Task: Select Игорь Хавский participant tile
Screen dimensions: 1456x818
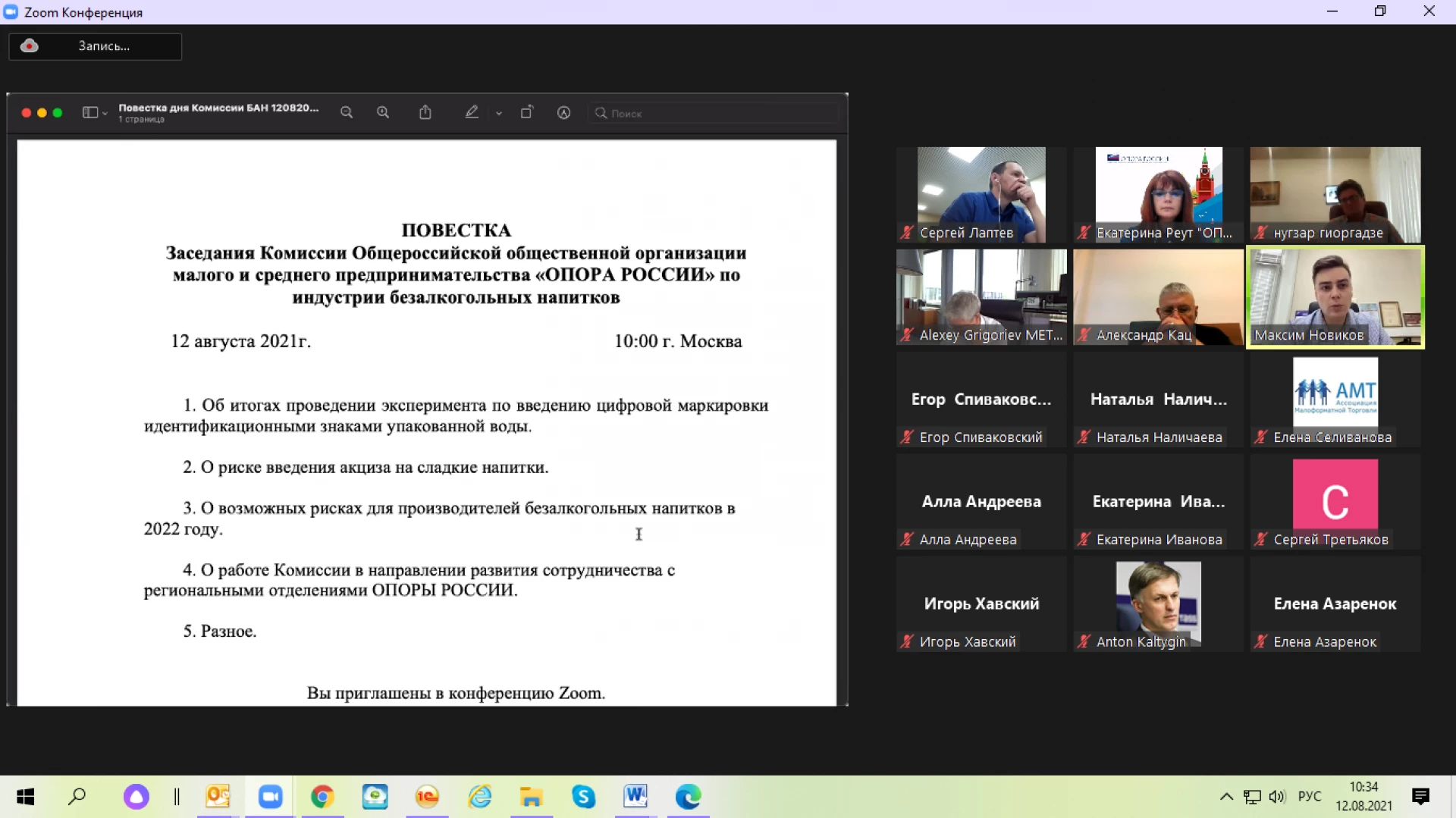Action: (x=981, y=604)
